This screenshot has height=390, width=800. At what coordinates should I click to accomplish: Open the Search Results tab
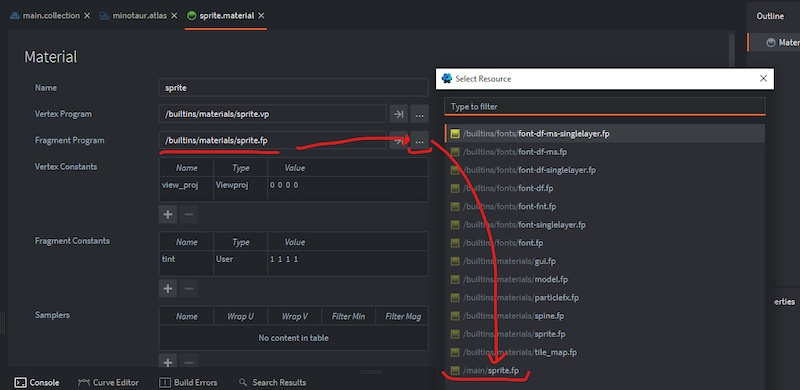[272, 382]
